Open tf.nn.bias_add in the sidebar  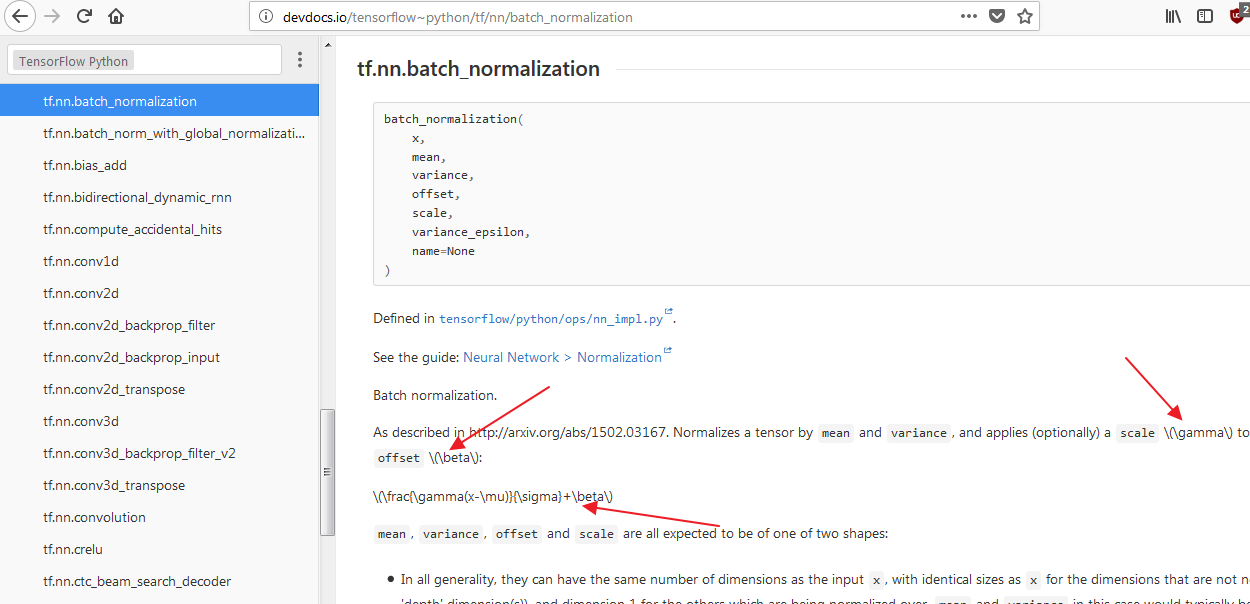pyautogui.click(x=159, y=165)
